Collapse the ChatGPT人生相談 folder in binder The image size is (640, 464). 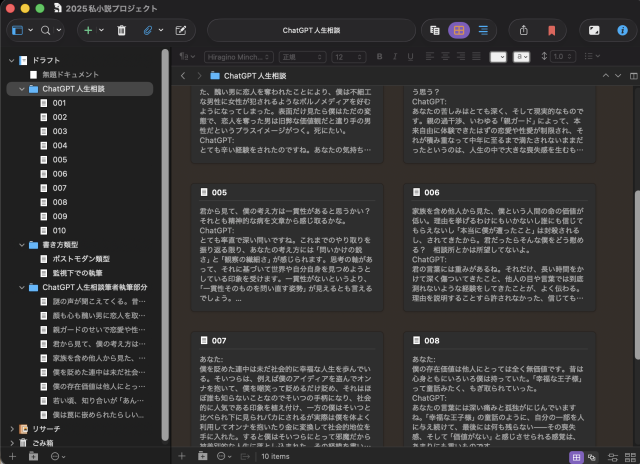pos(22,89)
